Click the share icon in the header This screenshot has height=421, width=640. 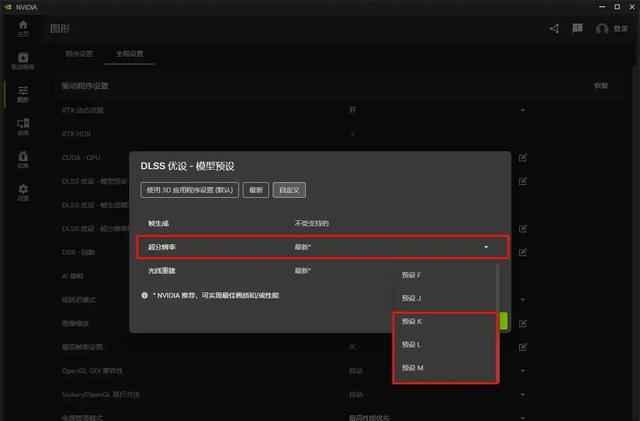pos(554,29)
